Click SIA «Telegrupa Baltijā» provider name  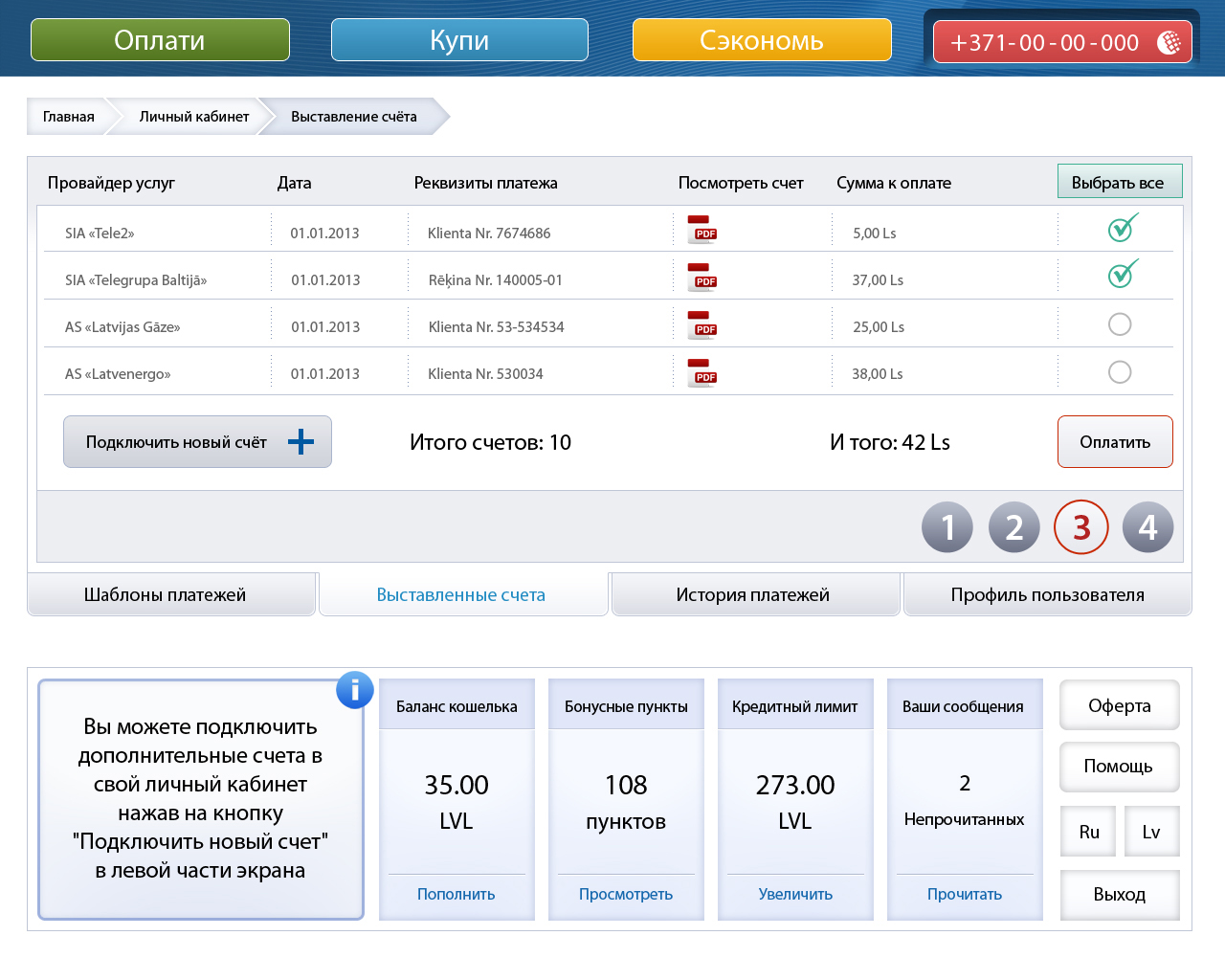pos(136,280)
